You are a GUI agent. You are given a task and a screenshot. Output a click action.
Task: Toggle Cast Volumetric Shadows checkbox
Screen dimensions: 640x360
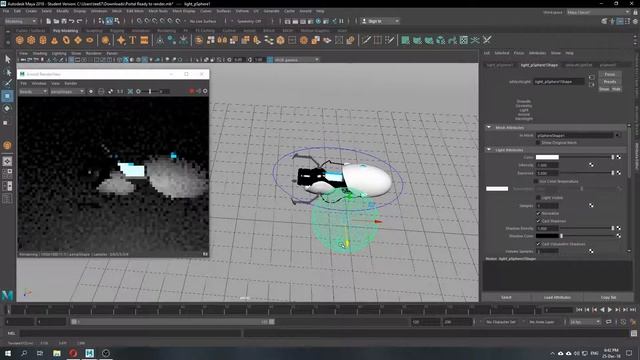pyautogui.click(x=538, y=244)
